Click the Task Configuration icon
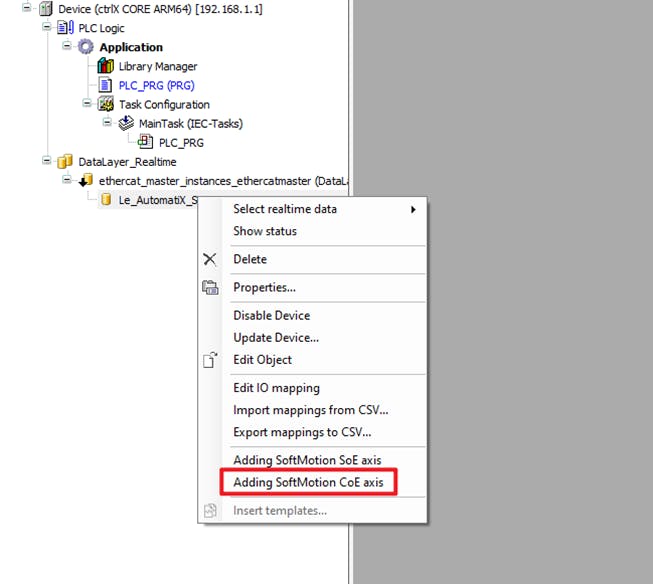 coord(106,104)
